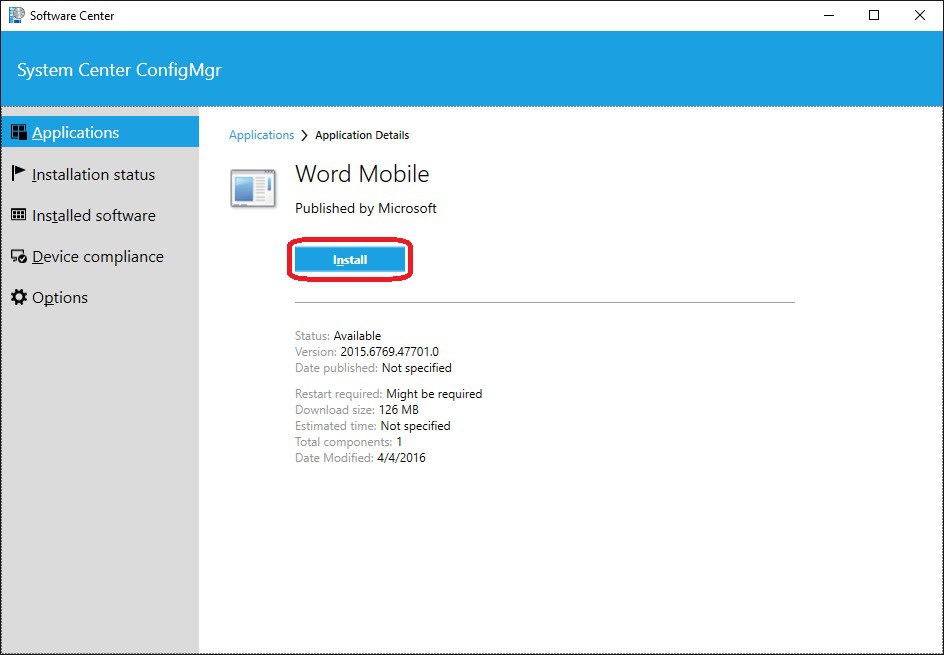944x655 pixels.
Task: Minimize the Software Center window
Action: pyautogui.click(x=829, y=16)
